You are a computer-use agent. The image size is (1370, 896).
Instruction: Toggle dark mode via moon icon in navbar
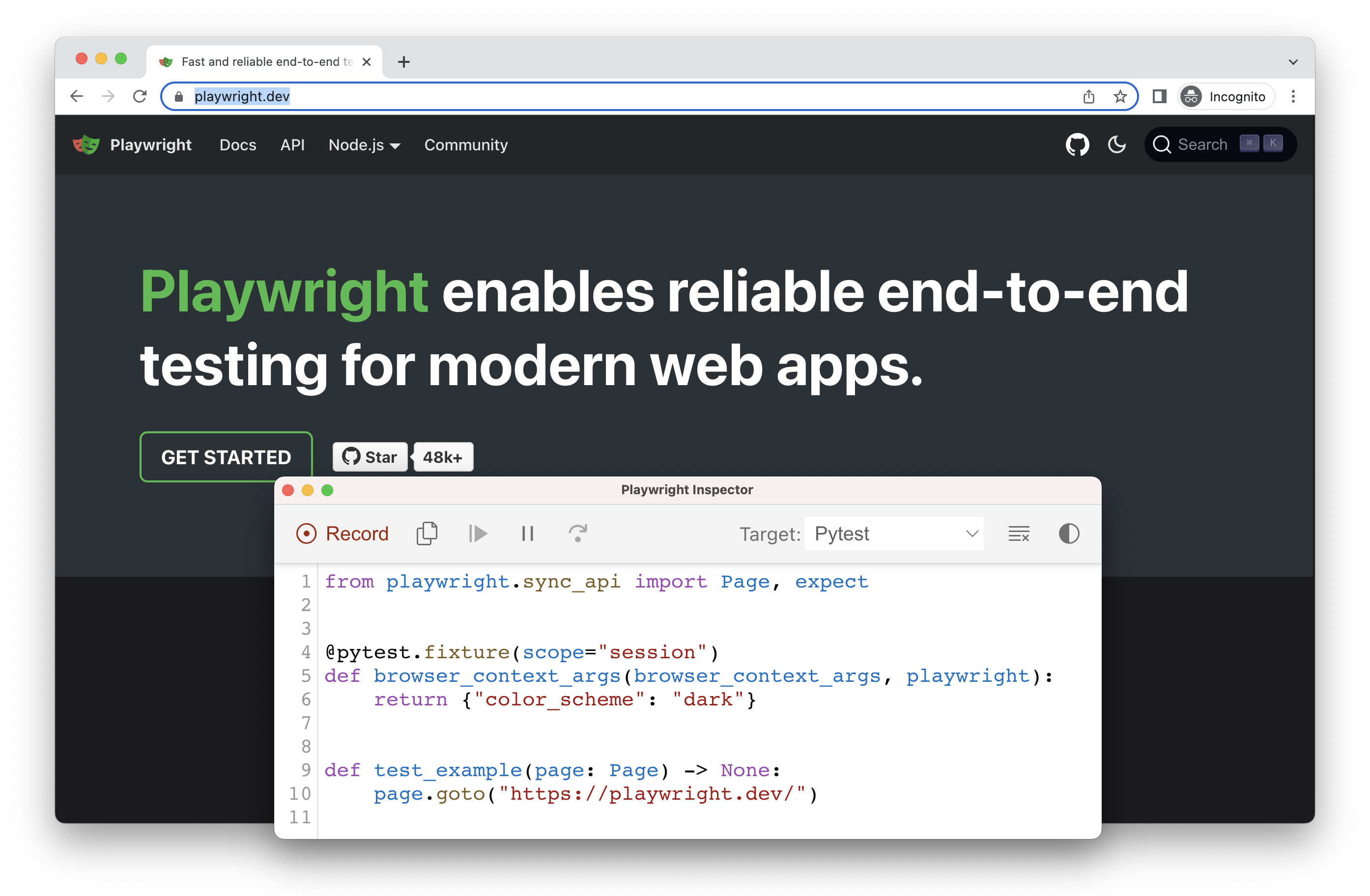(x=1118, y=145)
